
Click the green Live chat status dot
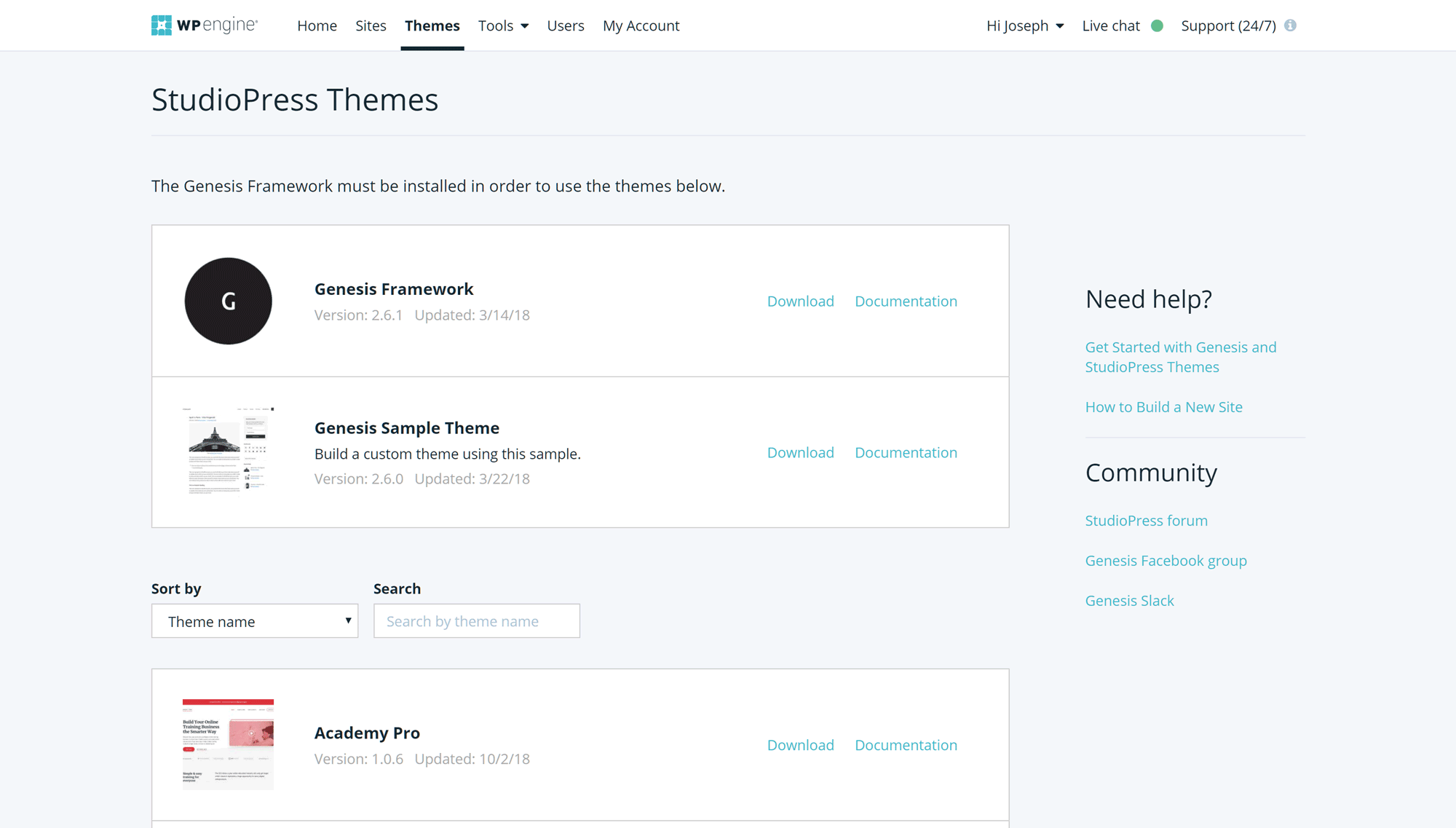tap(1157, 25)
